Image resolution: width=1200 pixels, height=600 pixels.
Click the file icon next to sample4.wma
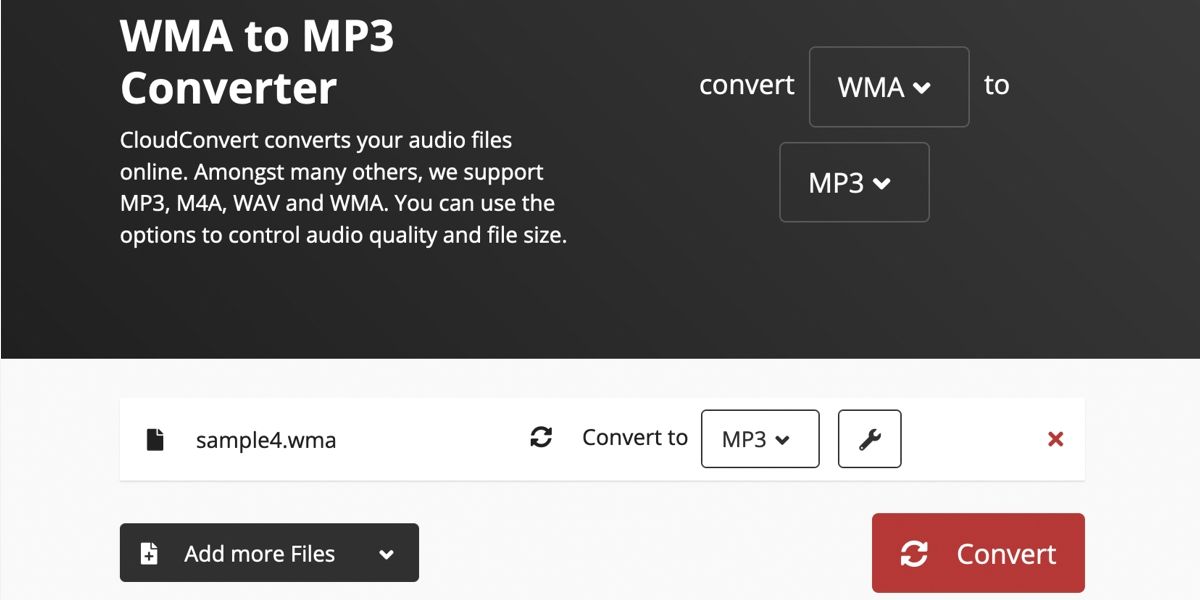(x=155, y=438)
